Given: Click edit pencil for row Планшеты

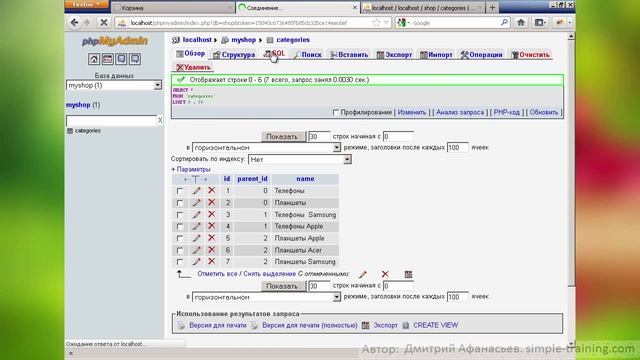Looking at the screenshot, I should [x=197, y=202].
